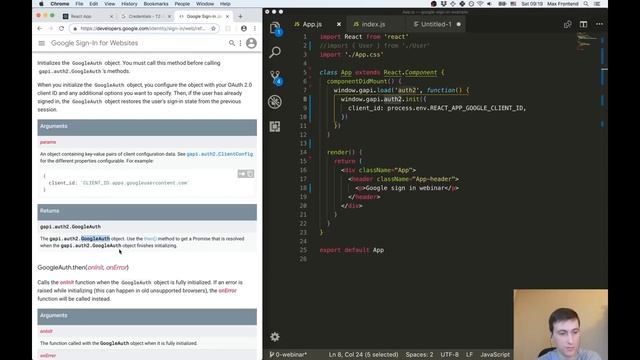Select the App.js editor tab
This screenshot has height=360, width=640.
(312, 24)
